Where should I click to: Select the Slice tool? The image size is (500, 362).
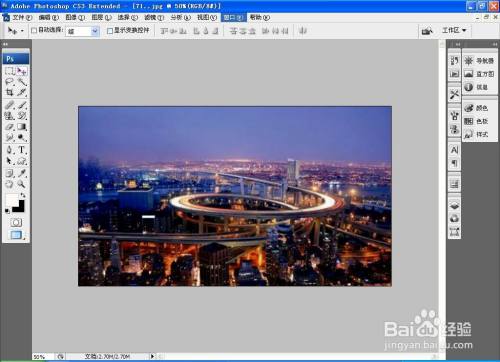22,92
